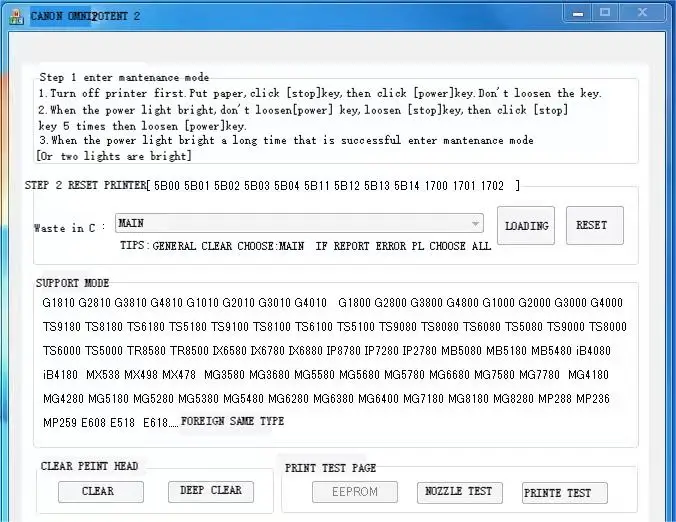Image resolution: width=676 pixels, height=522 pixels.
Task: Click the RESET button
Action: (x=595, y=225)
